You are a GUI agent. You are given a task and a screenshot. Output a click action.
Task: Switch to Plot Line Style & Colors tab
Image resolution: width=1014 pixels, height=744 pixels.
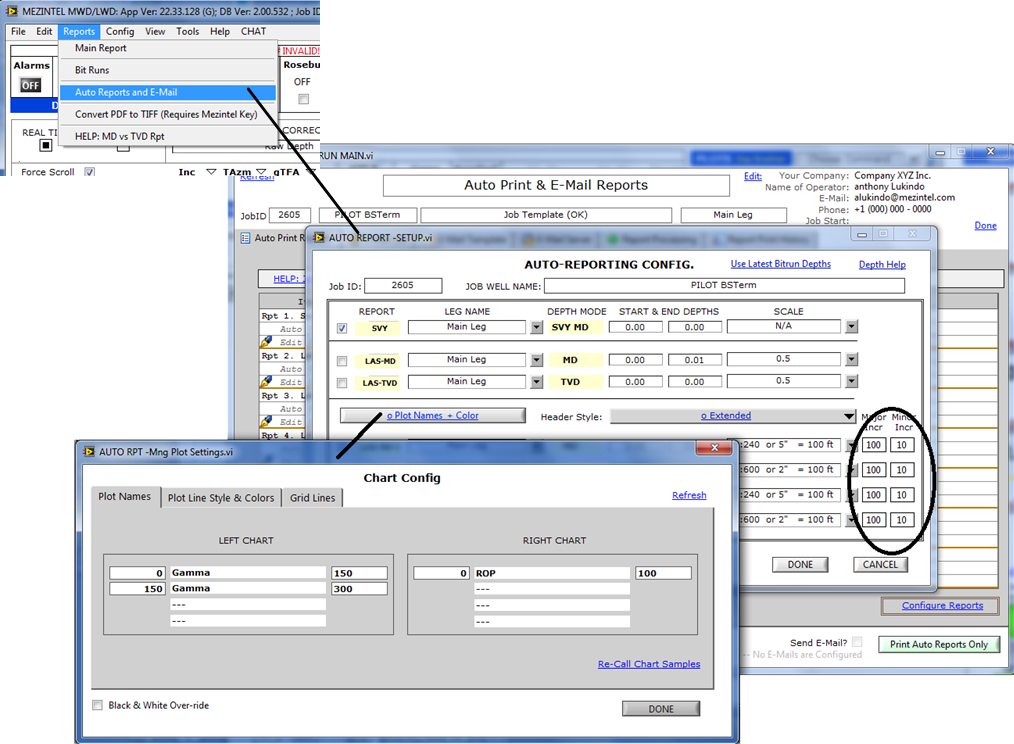tap(221, 498)
